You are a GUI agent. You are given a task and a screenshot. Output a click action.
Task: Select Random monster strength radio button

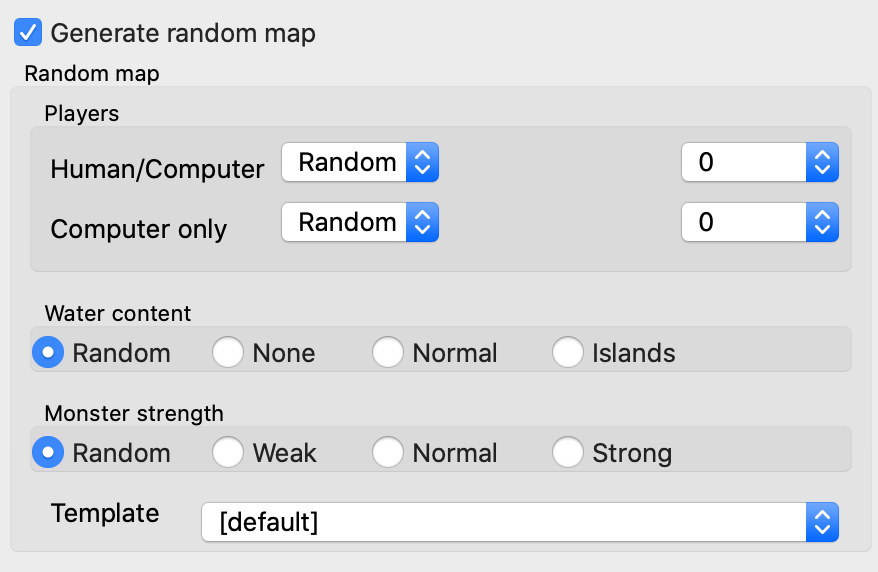point(48,453)
